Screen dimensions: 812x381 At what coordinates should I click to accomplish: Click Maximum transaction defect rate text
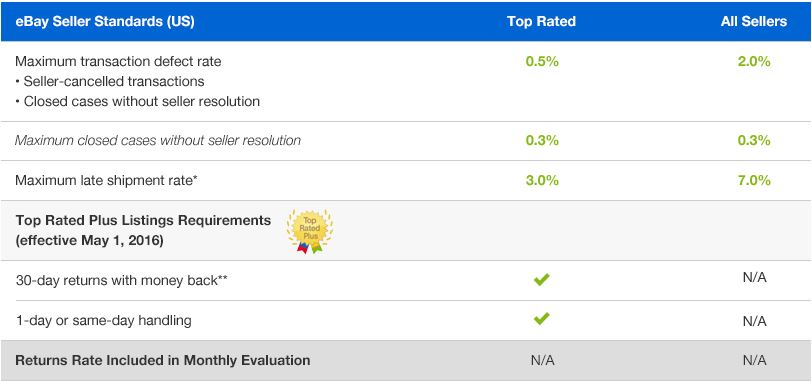[x=118, y=61]
